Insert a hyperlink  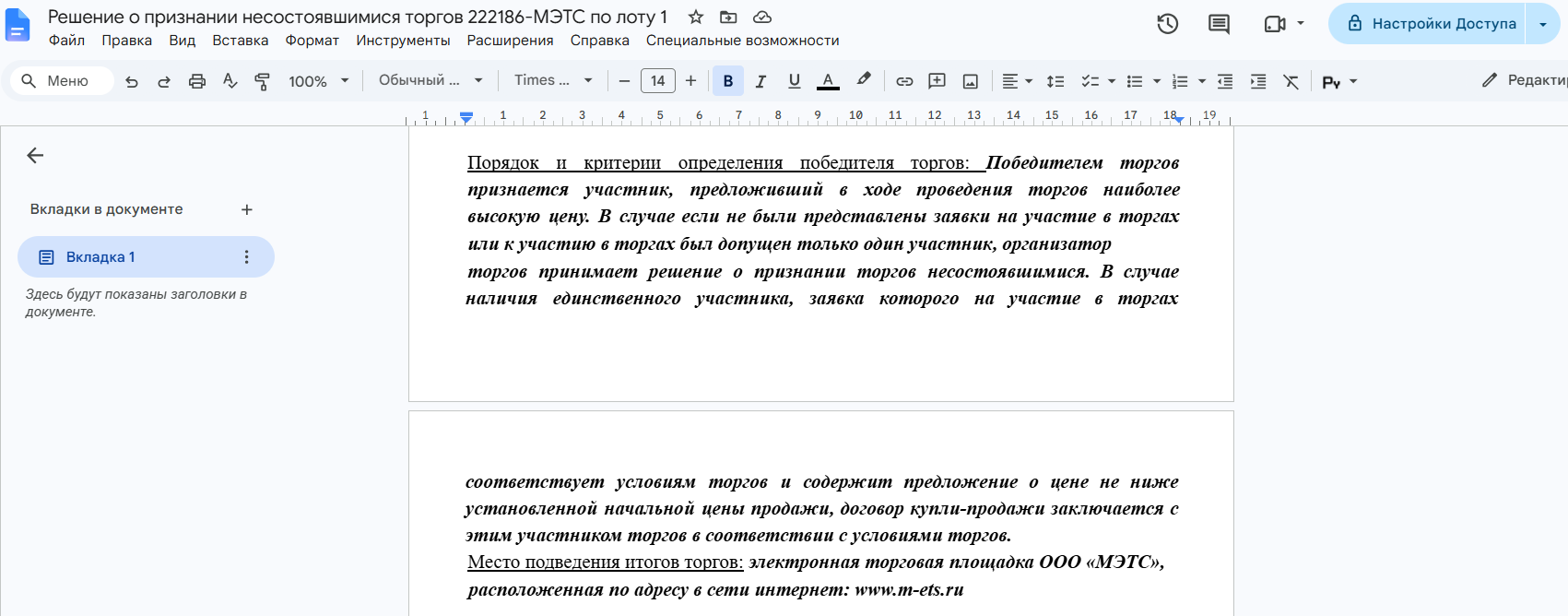904,81
